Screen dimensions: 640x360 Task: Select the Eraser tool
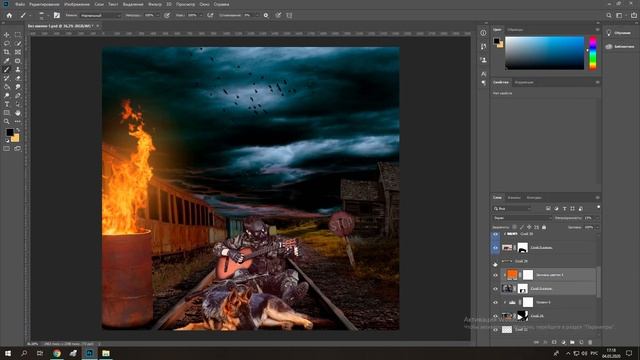(x=18, y=78)
